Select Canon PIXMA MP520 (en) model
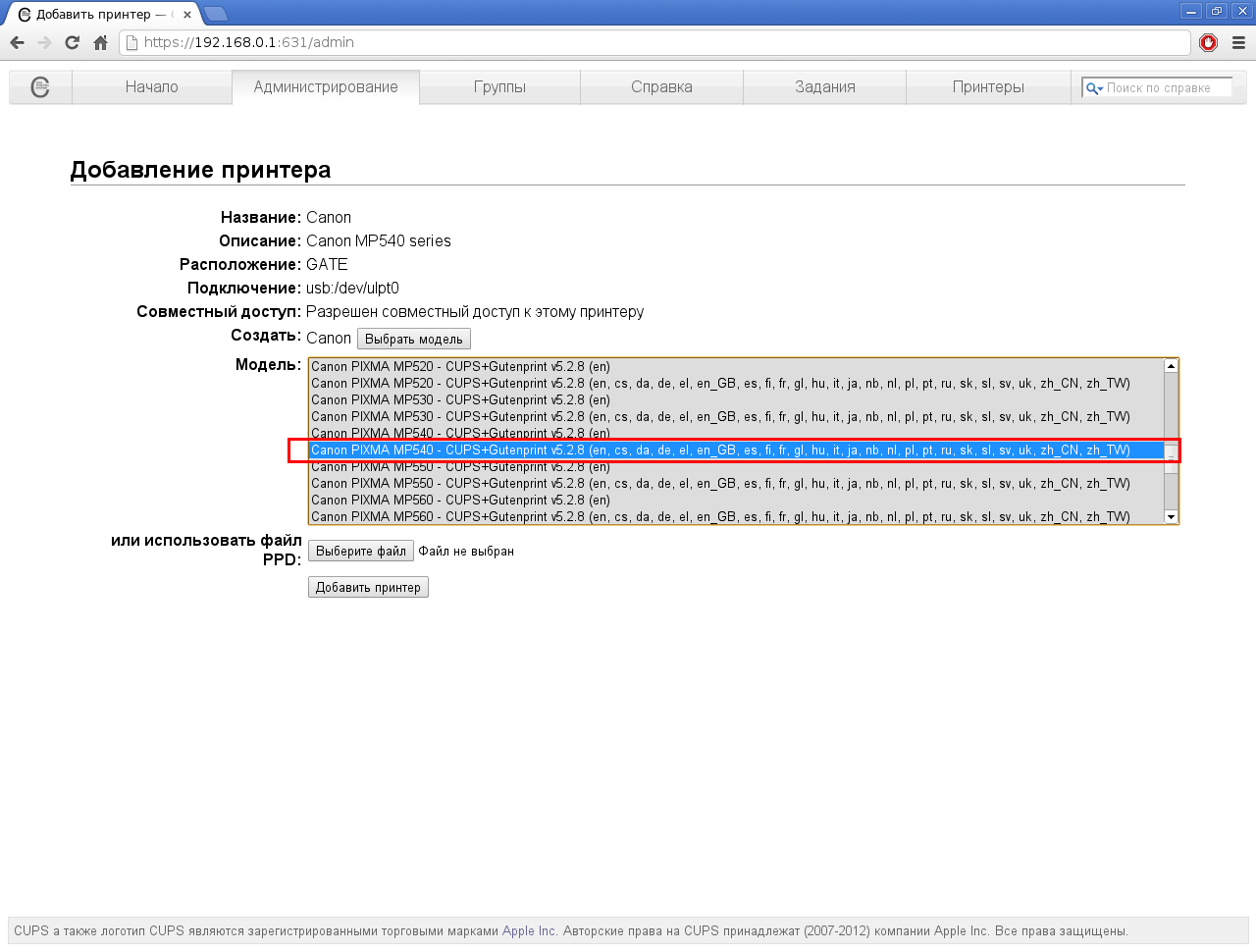The height and width of the screenshot is (952, 1256). point(736,367)
